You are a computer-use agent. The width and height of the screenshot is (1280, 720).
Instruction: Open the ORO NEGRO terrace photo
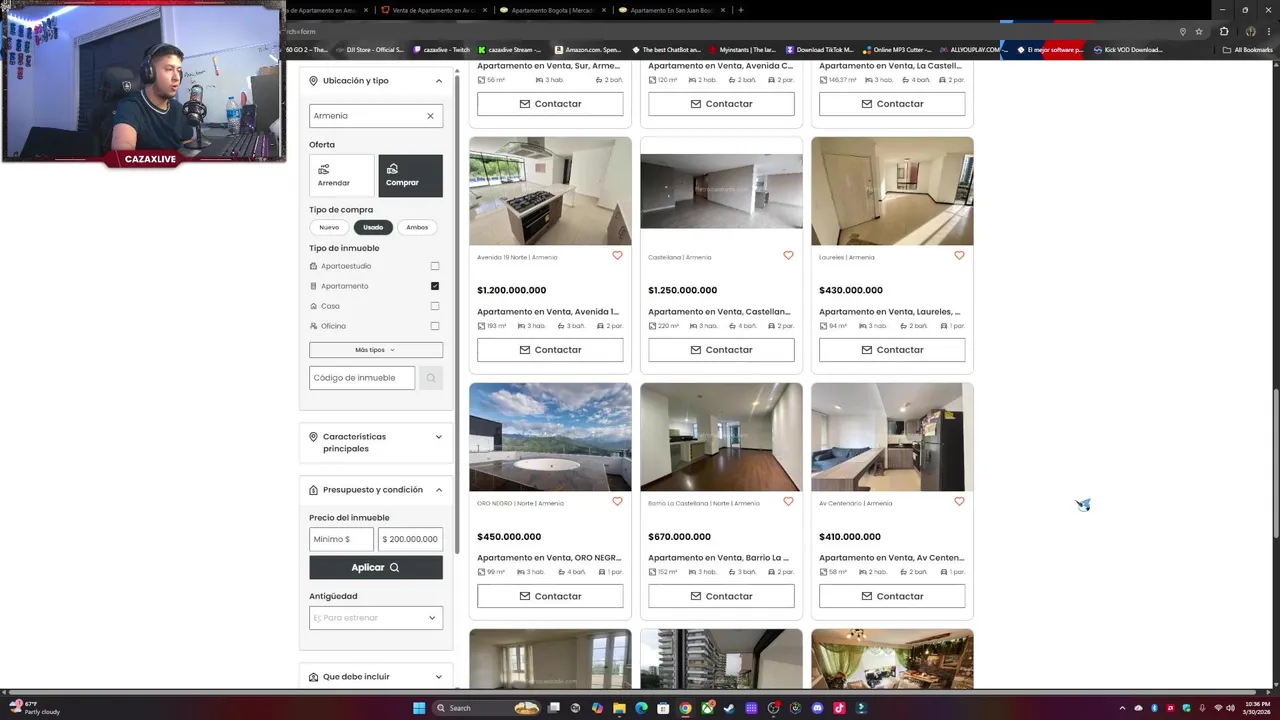point(550,437)
